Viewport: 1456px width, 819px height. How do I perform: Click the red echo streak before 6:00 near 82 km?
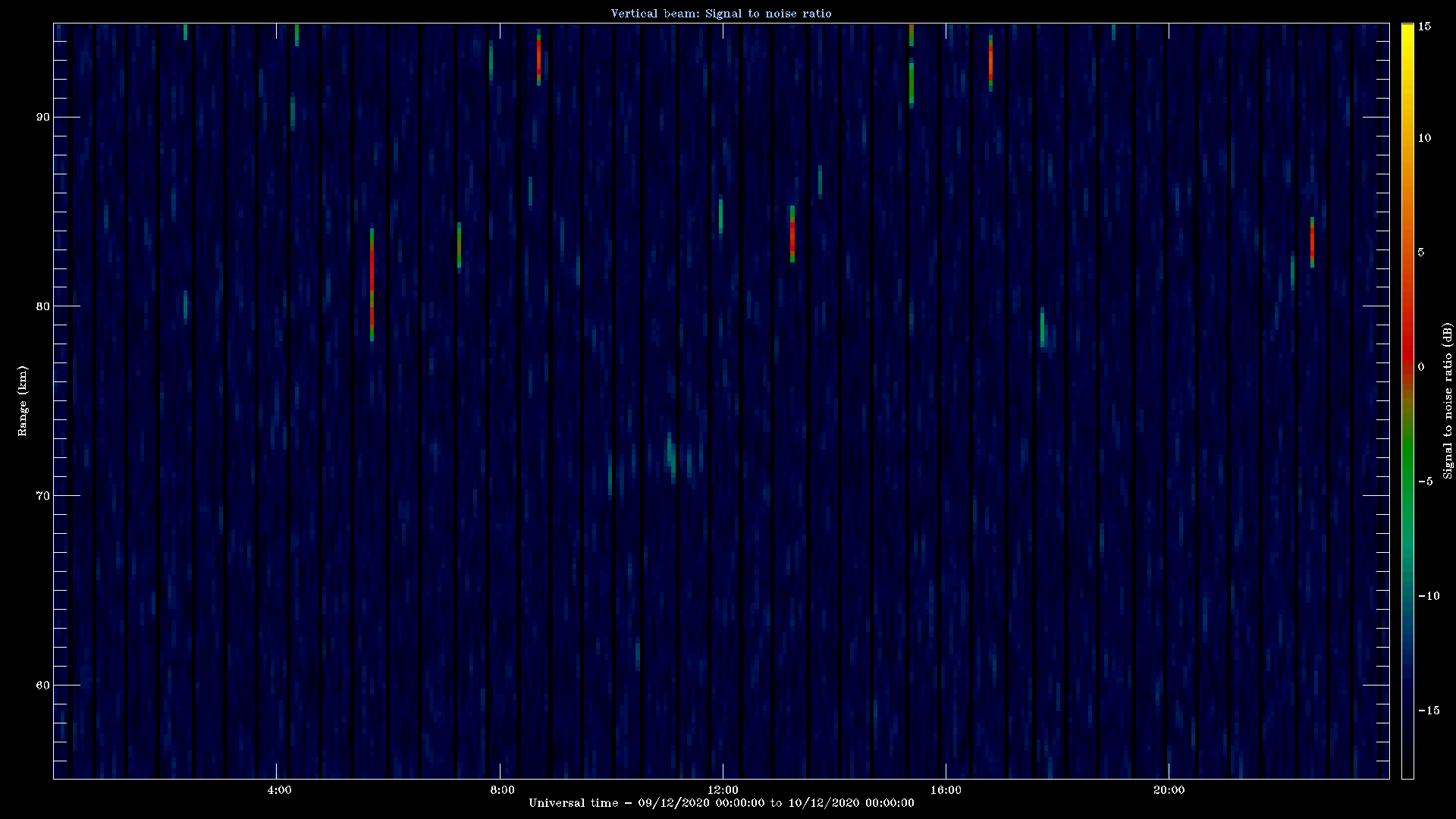372,284
